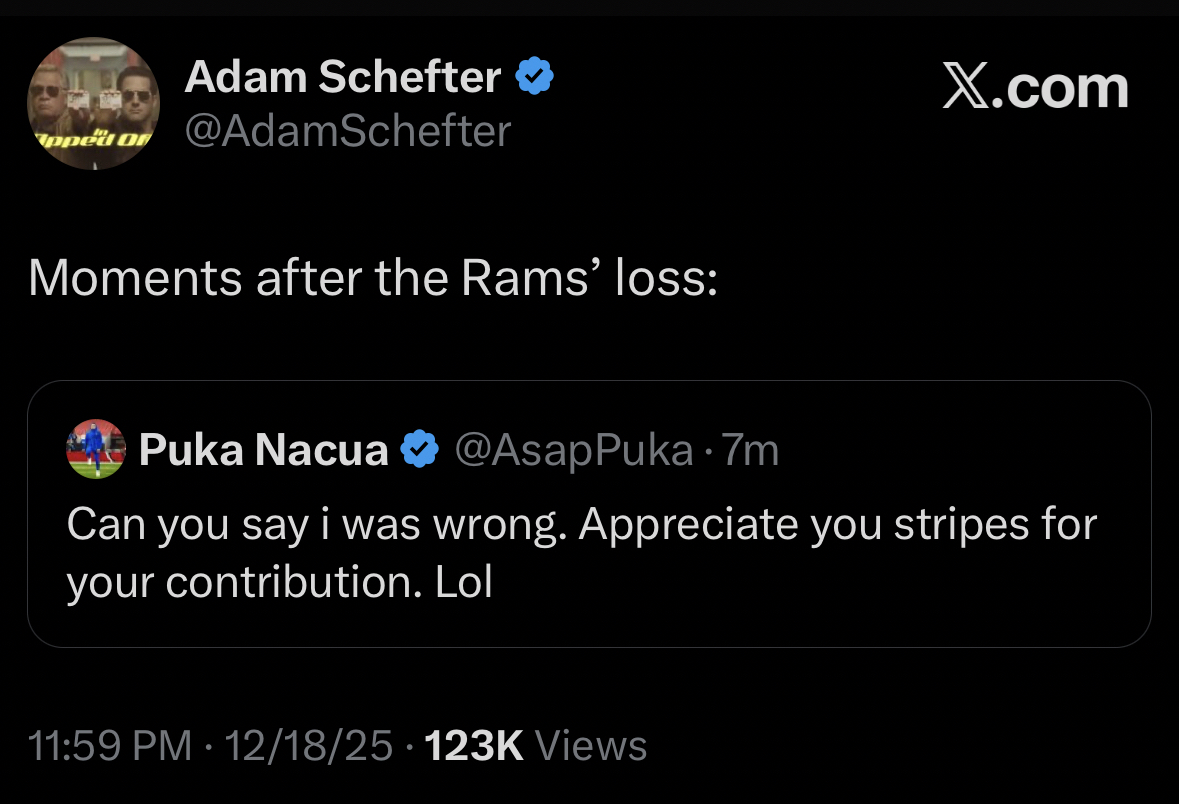Screen dimensions: 1179x804
Task: Click empty area inside the quoted tweet card border
Action: coord(850,600)
